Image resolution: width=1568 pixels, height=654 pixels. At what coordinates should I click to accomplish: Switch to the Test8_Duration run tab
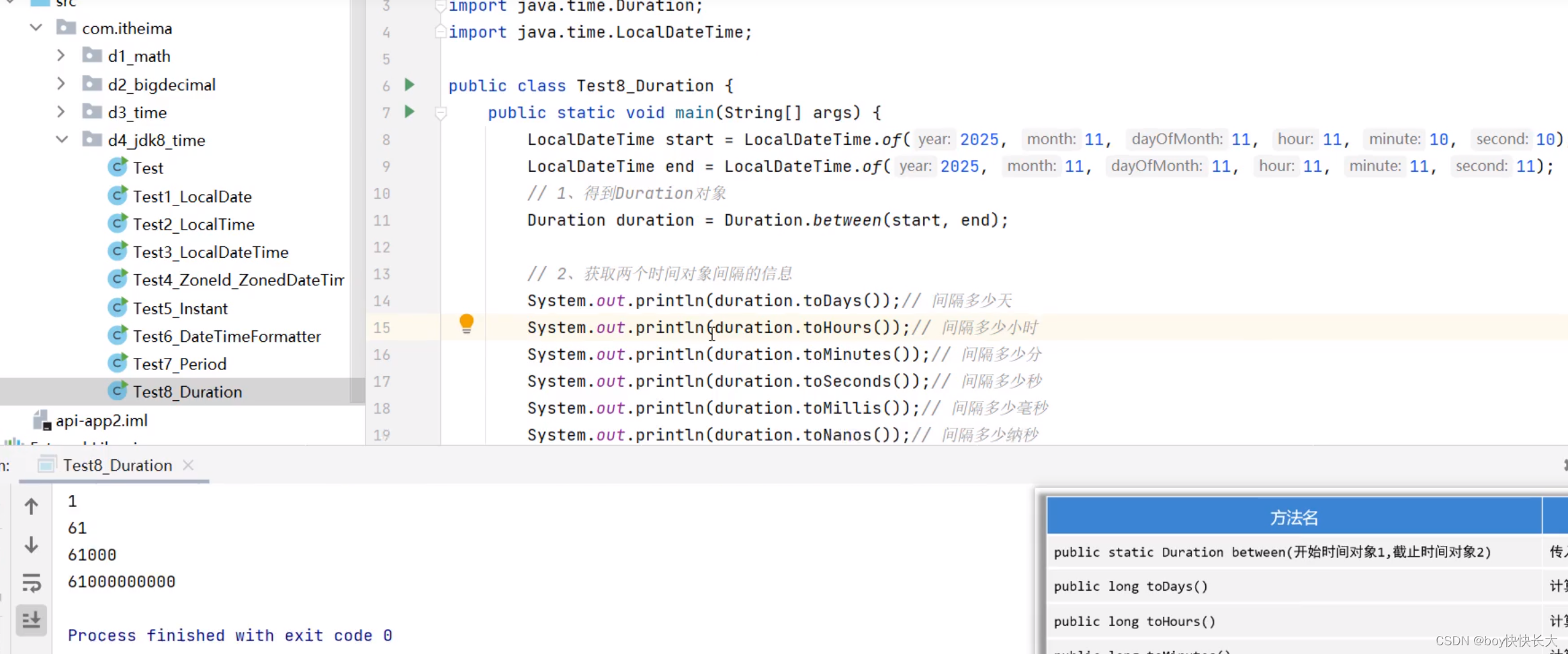point(118,465)
